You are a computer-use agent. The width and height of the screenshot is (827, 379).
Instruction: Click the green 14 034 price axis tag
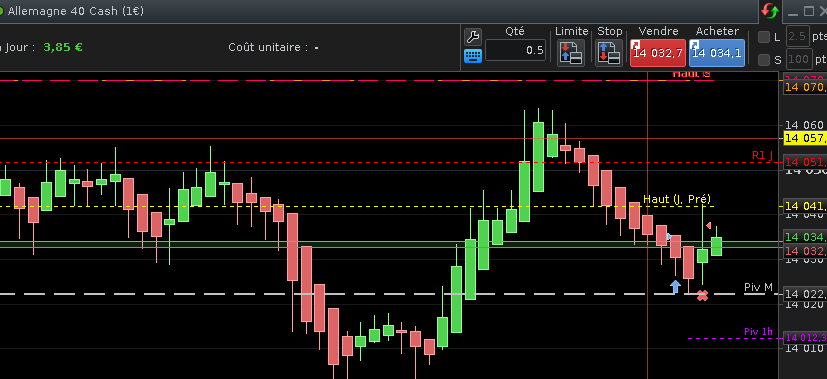pyautogui.click(x=805, y=237)
